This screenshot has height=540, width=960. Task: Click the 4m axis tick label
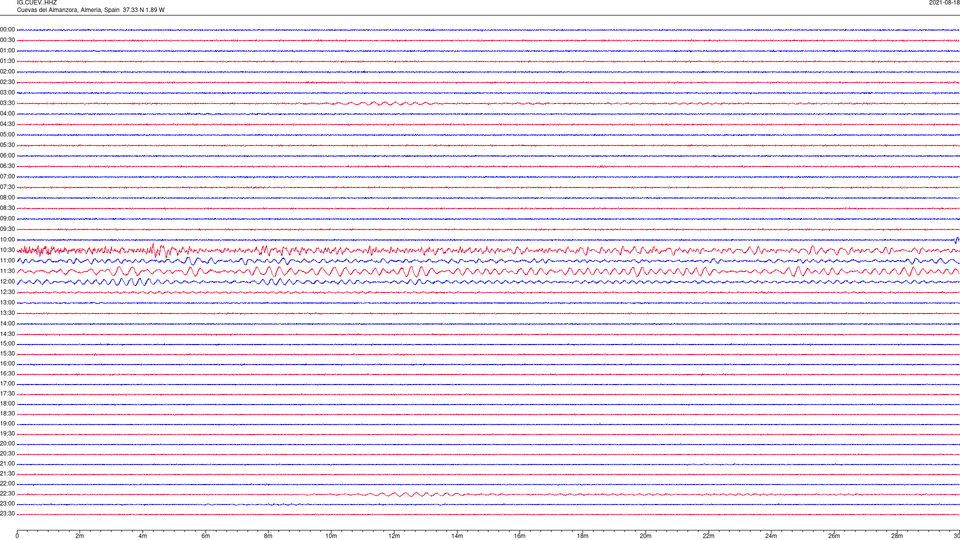(143, 536)
